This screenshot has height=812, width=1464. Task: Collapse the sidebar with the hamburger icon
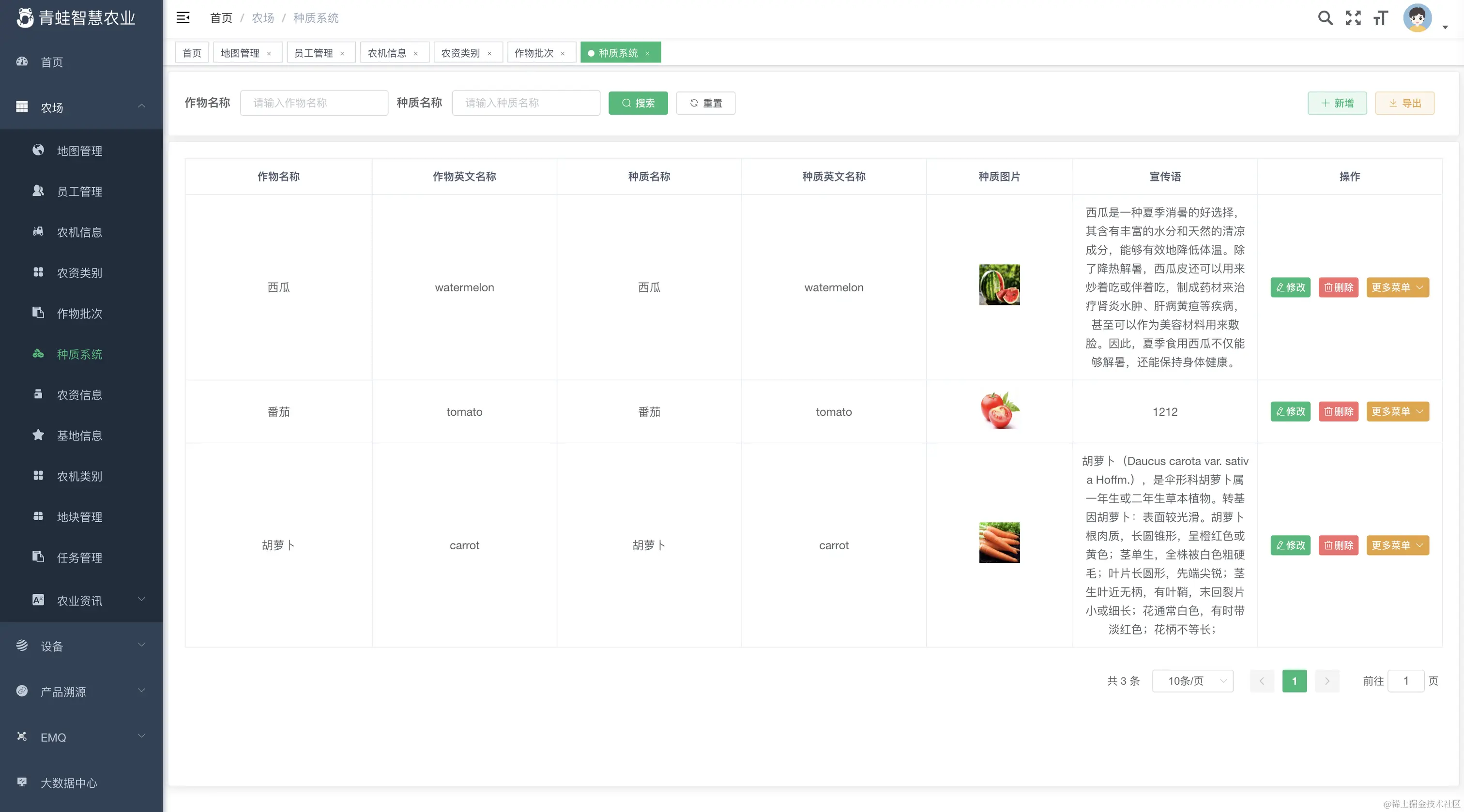pyautogui.click(x=183, y=17)
